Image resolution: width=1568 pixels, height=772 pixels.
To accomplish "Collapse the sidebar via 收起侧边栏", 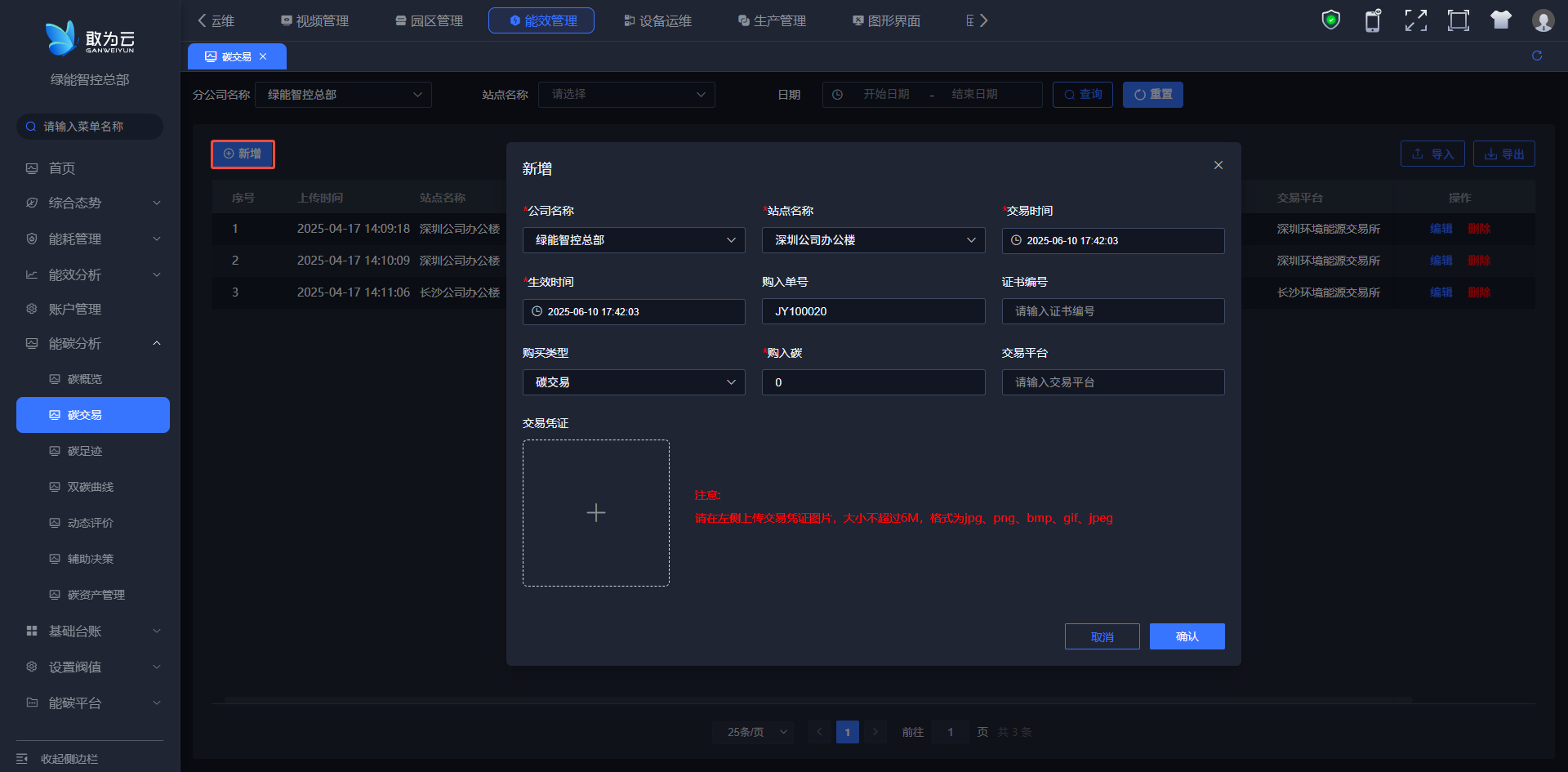I will [57, 759].
